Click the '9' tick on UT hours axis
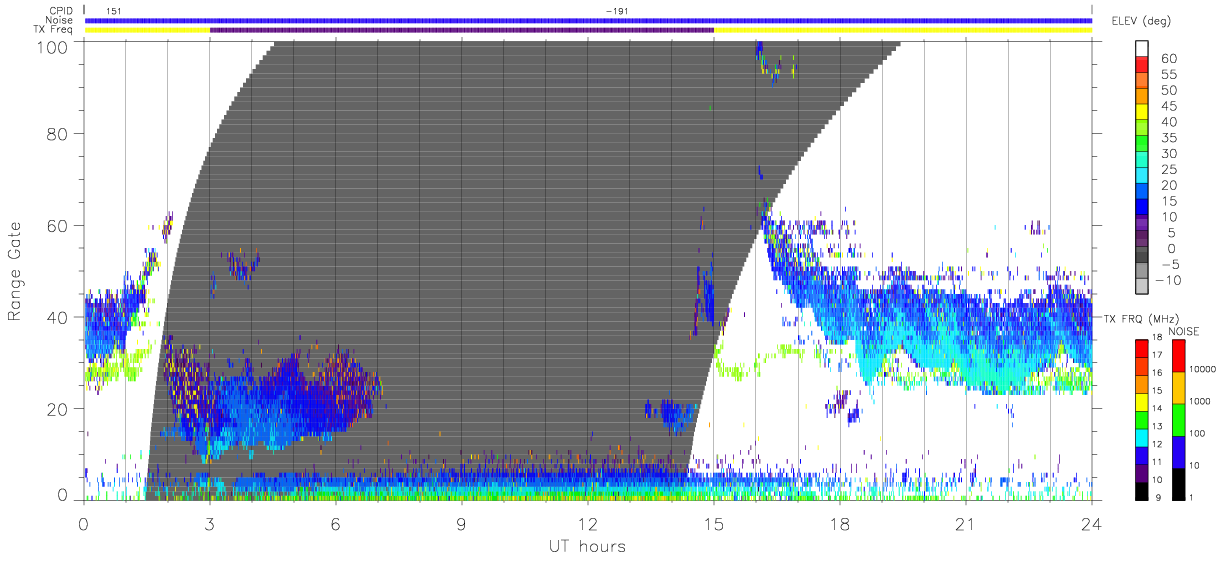Screen dimensions: 1228x567 (x=461, y=523)
